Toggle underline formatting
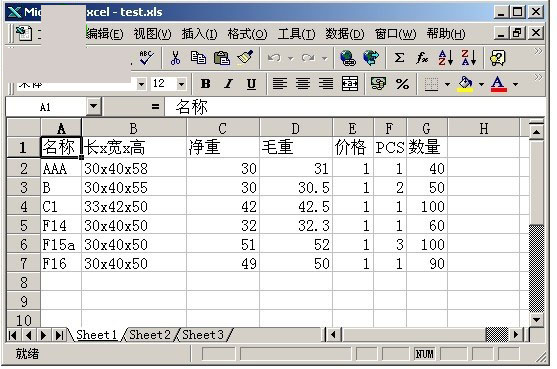 pyautogui.click(x=252, y=84)
